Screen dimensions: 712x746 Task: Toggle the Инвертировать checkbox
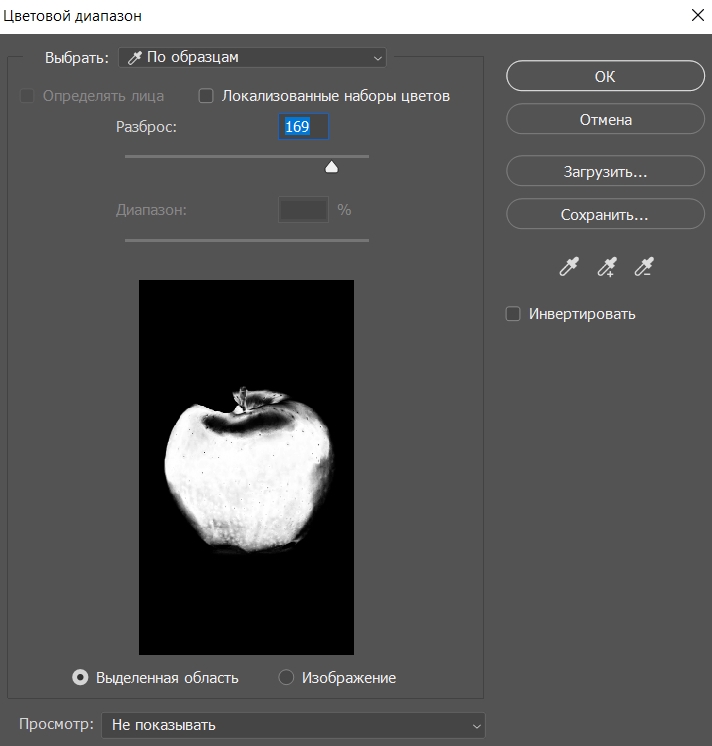513,314
